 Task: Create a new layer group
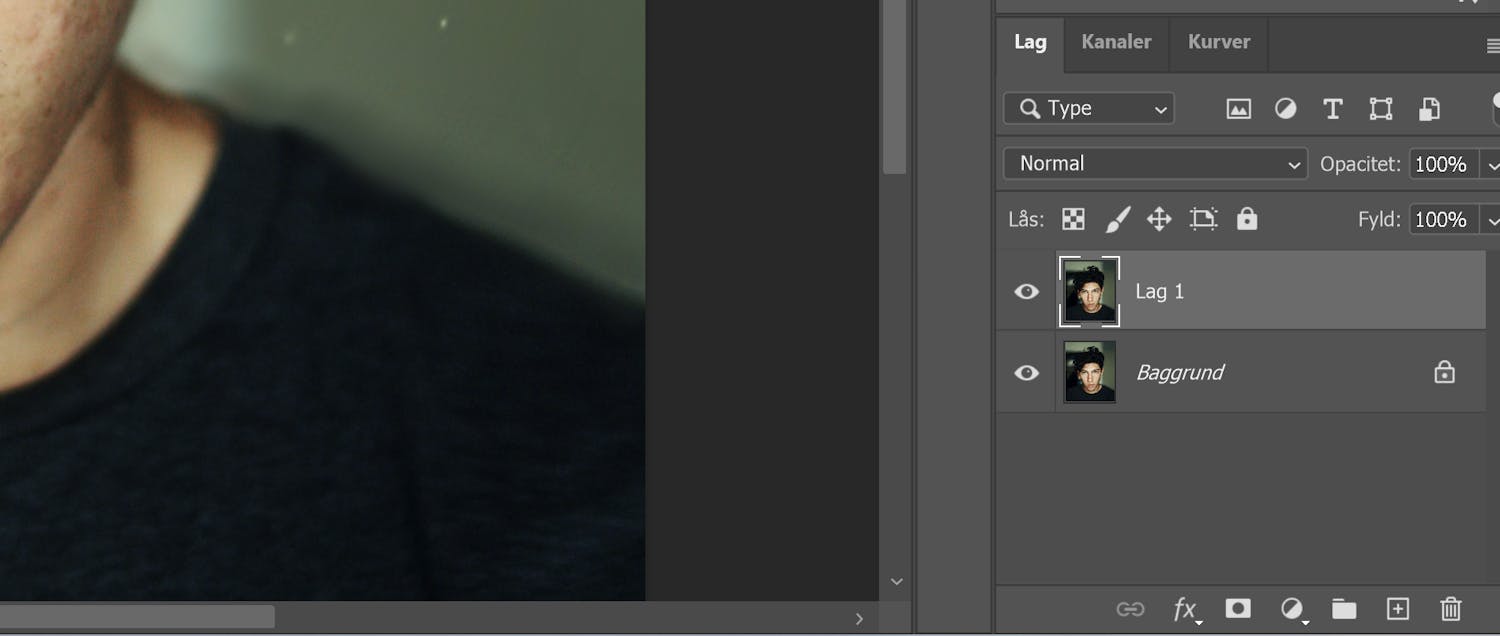point(1344,608)
